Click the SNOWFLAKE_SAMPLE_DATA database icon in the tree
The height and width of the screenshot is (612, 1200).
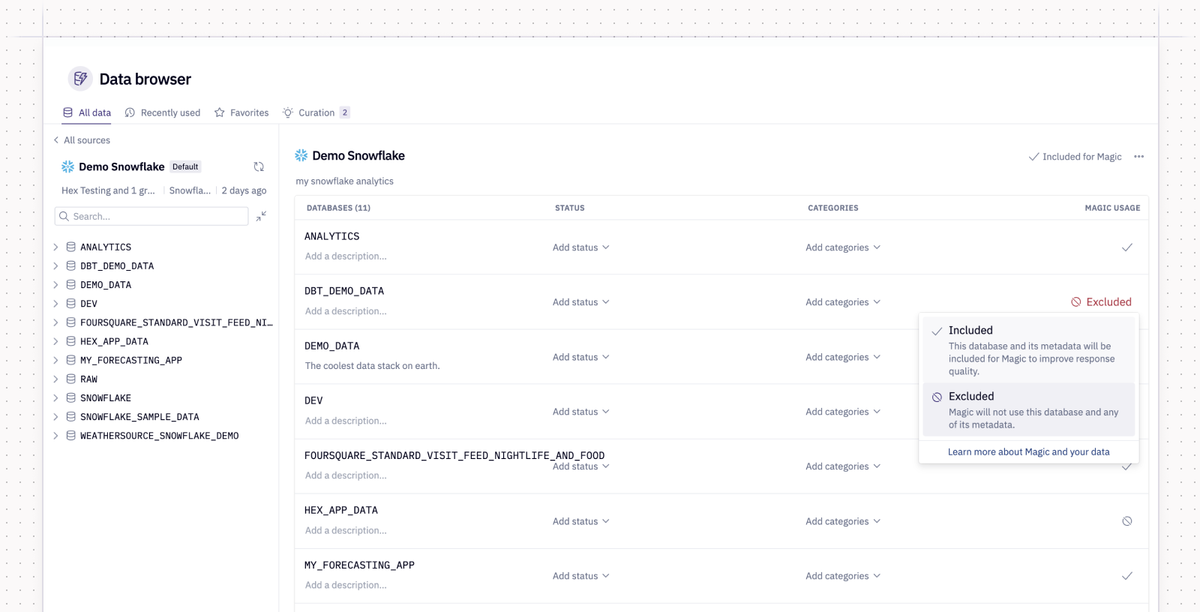point(71,416)
